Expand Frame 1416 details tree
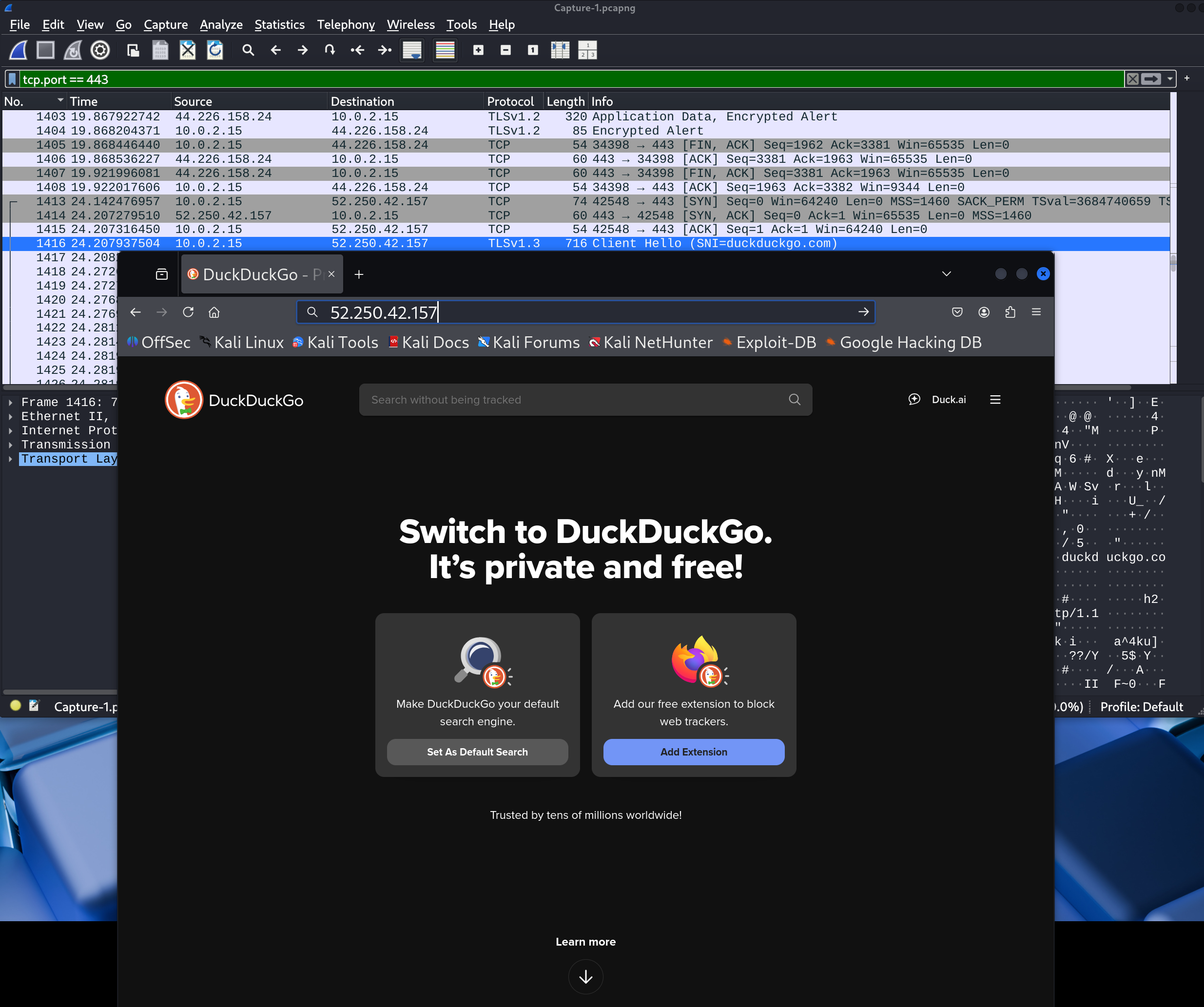This screenshot has width=1204, height=1007. [x=10, y=402]
